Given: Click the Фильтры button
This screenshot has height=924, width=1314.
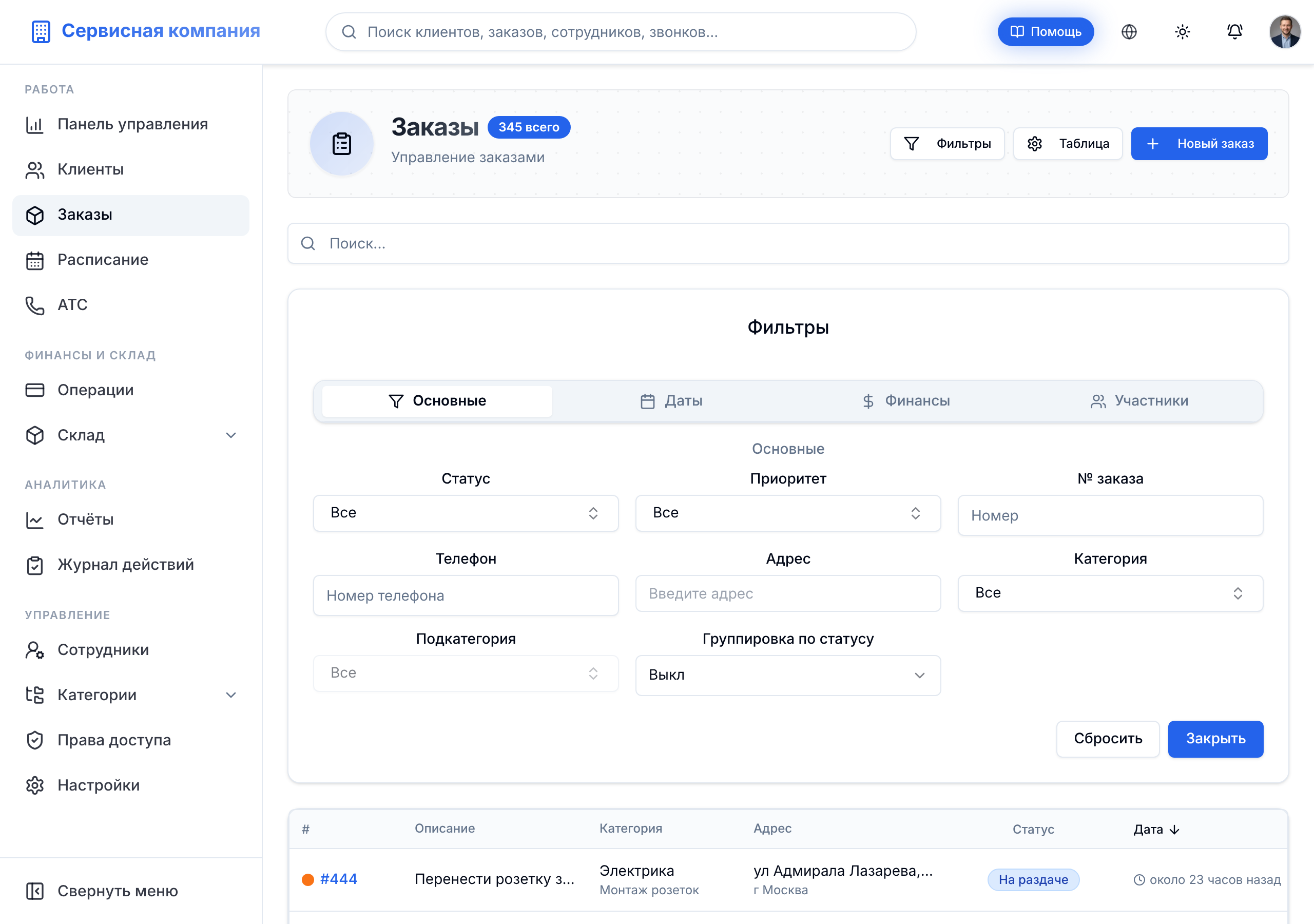Looking at the screenshot, I should tap(946, 144).
